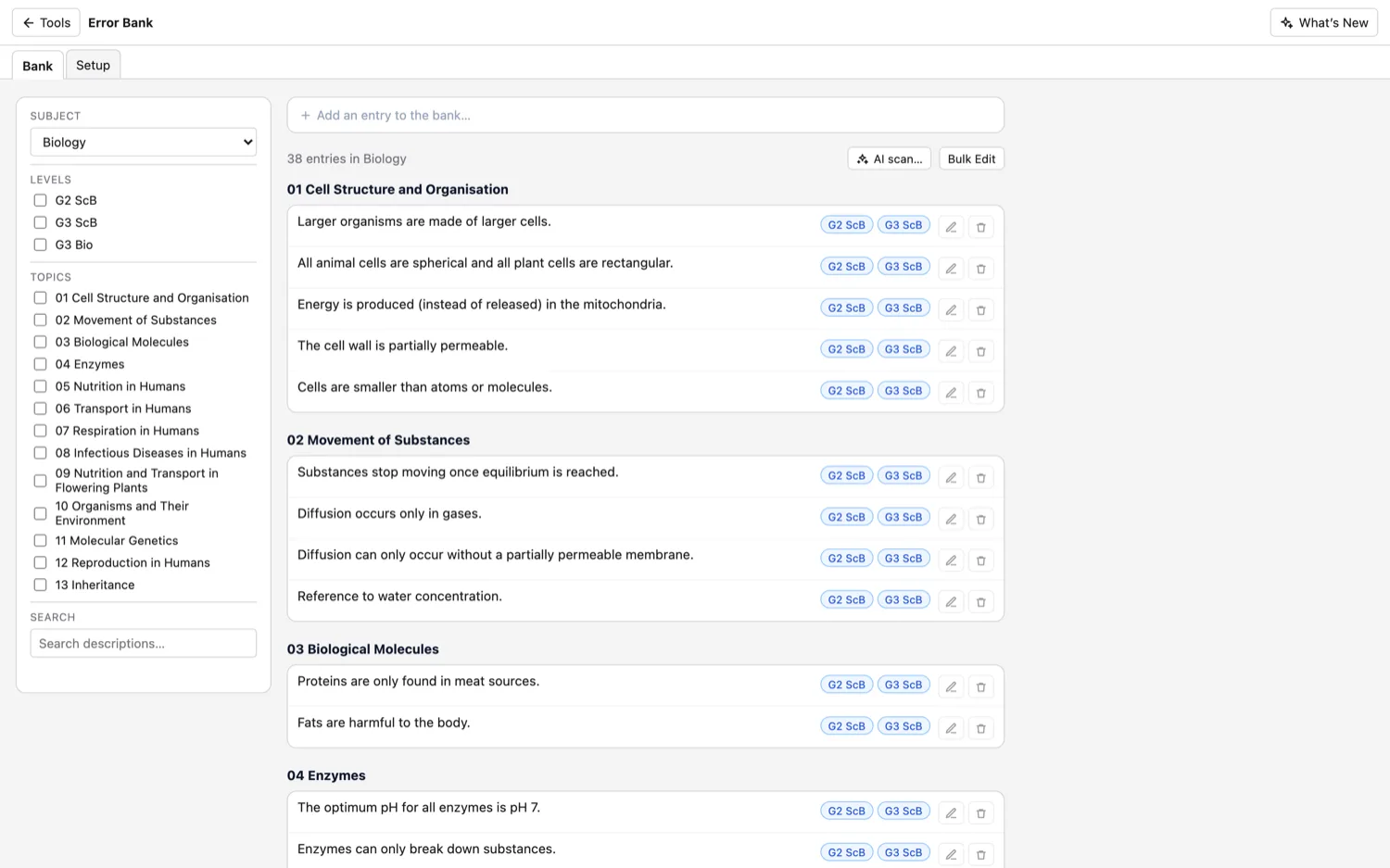Focus the Search descriptions field
The height and width of the screenshot is (868, 1390).
pyautogui.click(x=144, y=644)
